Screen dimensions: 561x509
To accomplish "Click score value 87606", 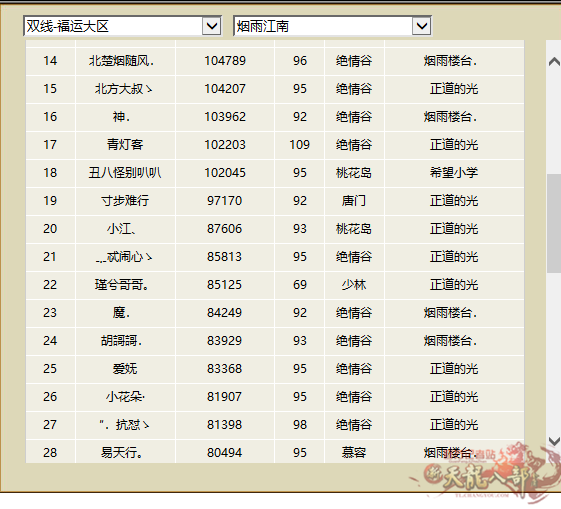I will [x=225, y=229].
